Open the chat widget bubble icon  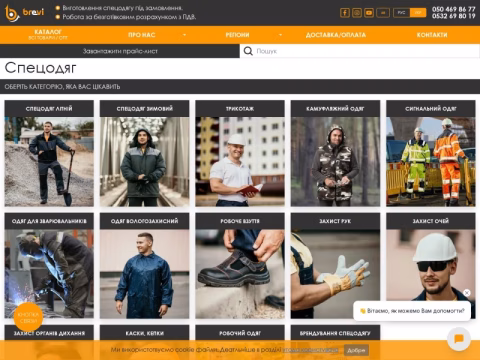[459, 339]
